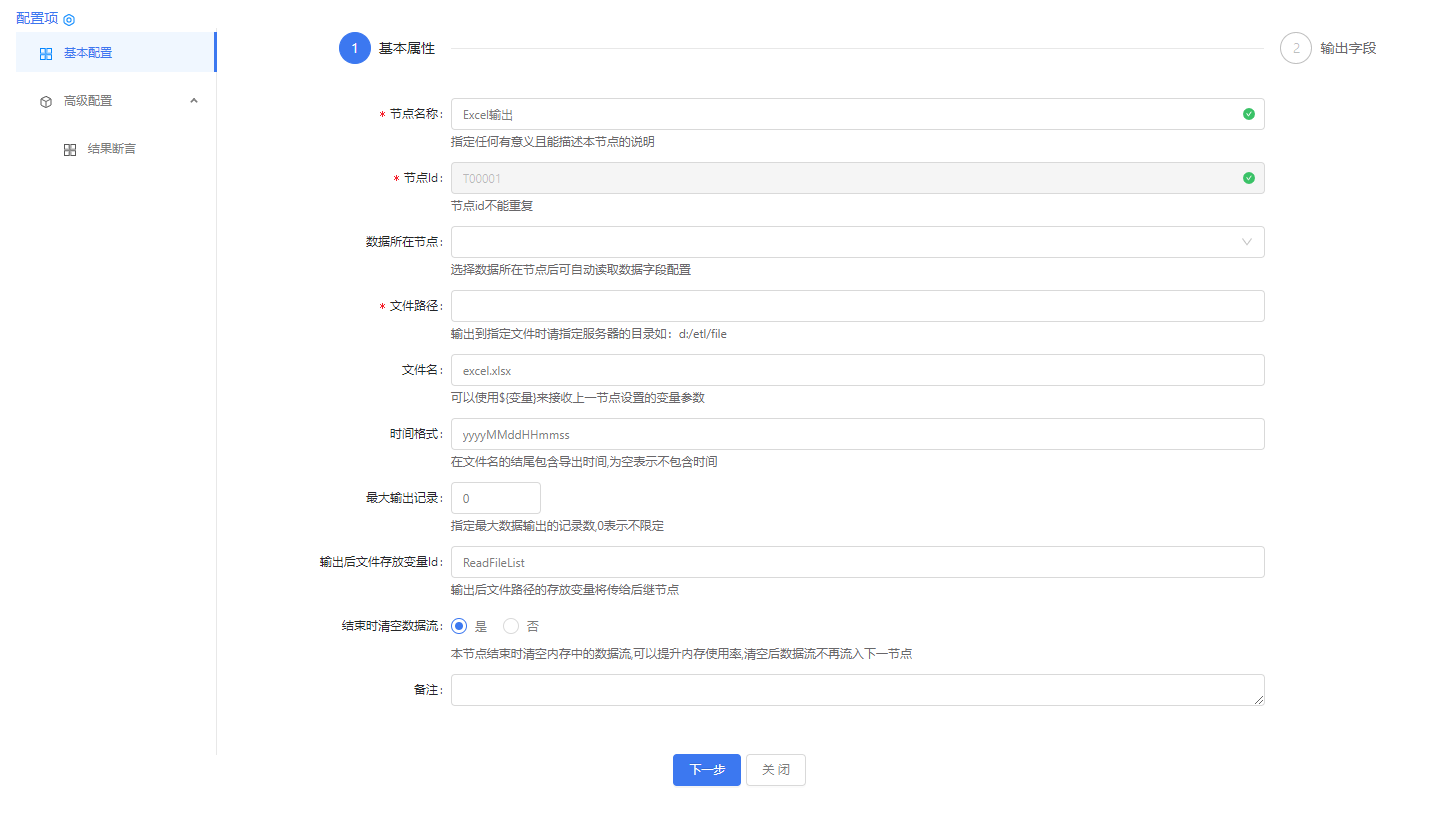Click the 下一步 button
The image size is (1431, 814).
pyautogui.click(x=706, y=770)
